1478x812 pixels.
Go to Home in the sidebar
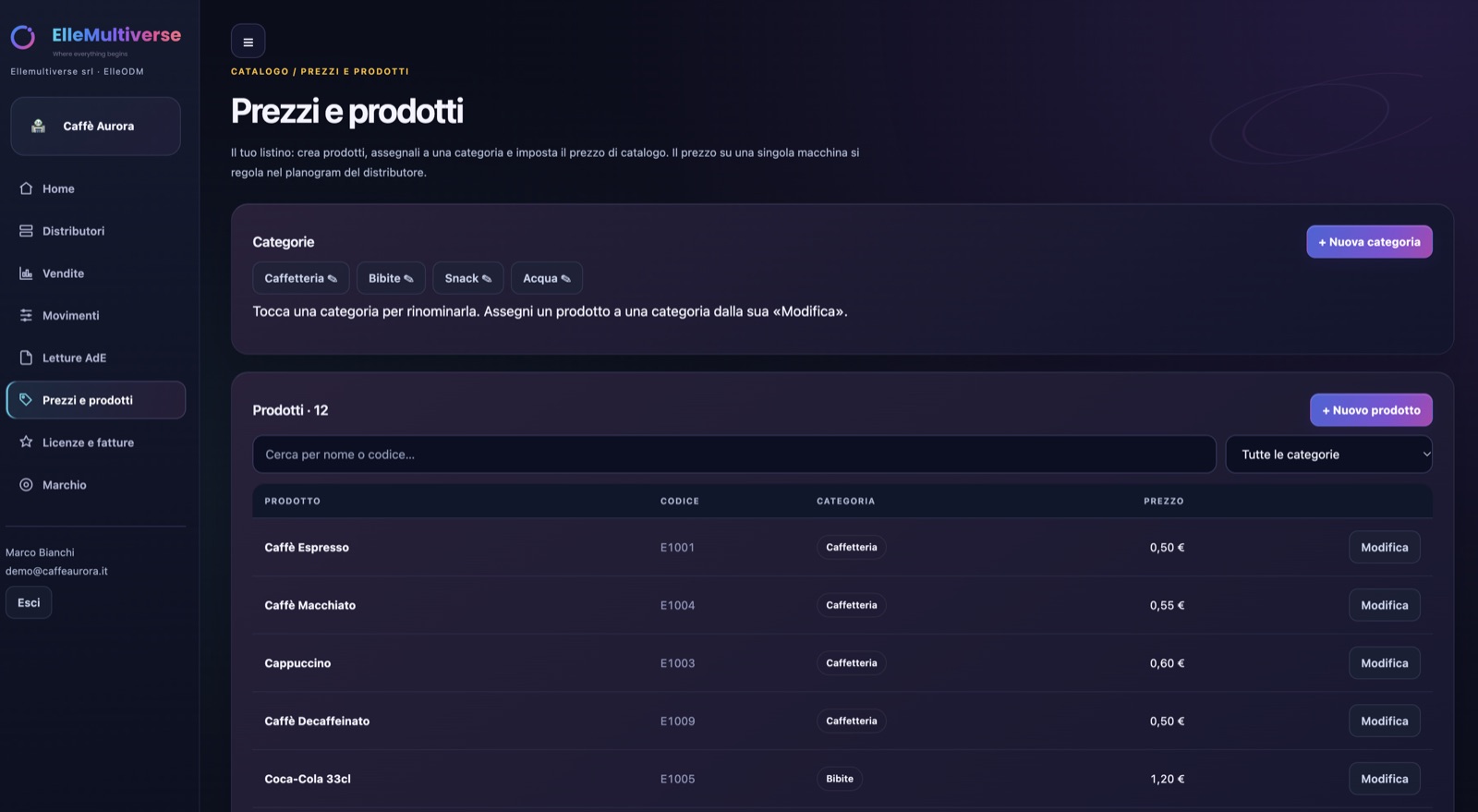point(95,188)
